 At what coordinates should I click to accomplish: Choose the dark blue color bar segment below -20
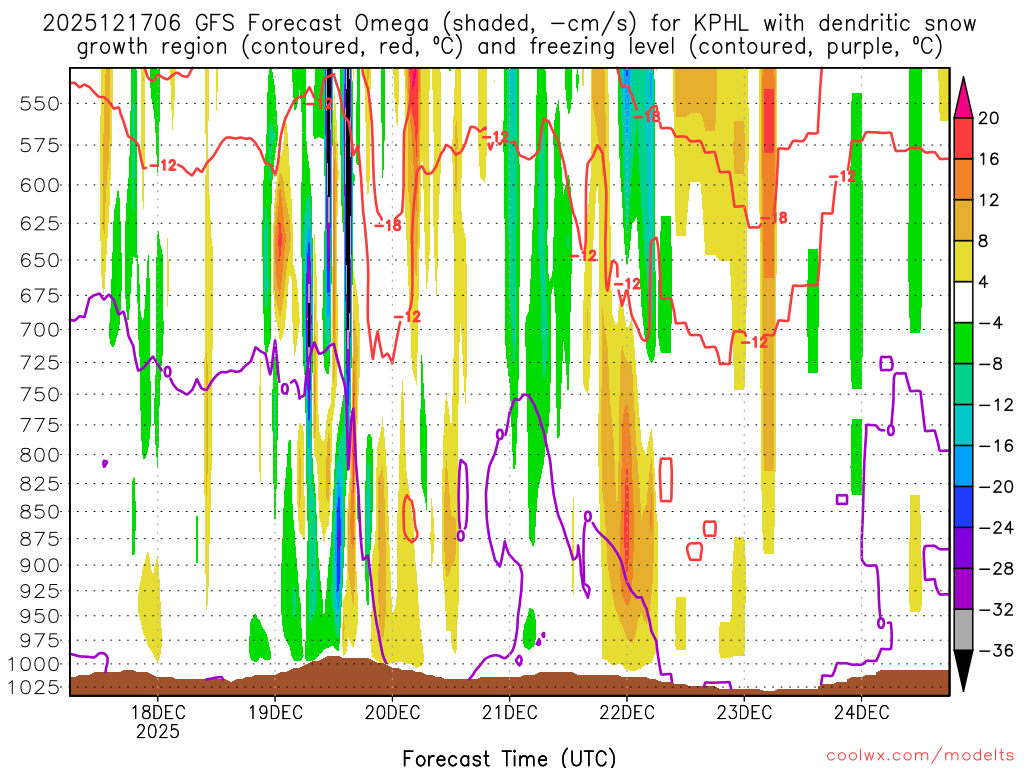click(963, 507)
